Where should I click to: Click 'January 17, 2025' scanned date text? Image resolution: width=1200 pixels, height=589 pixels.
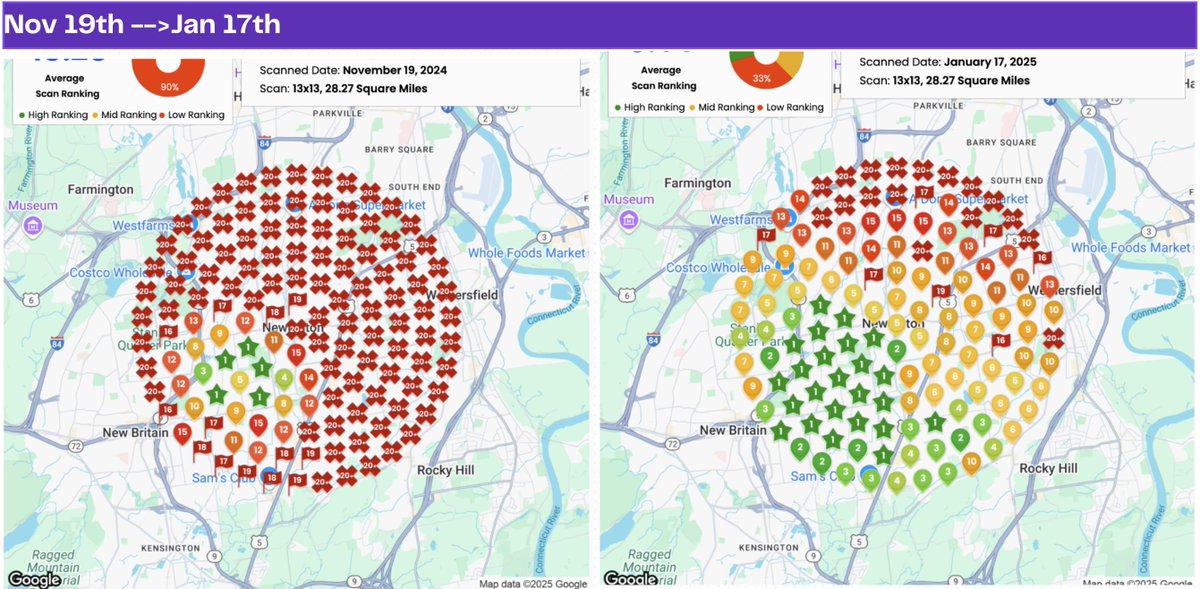point(990,62)
